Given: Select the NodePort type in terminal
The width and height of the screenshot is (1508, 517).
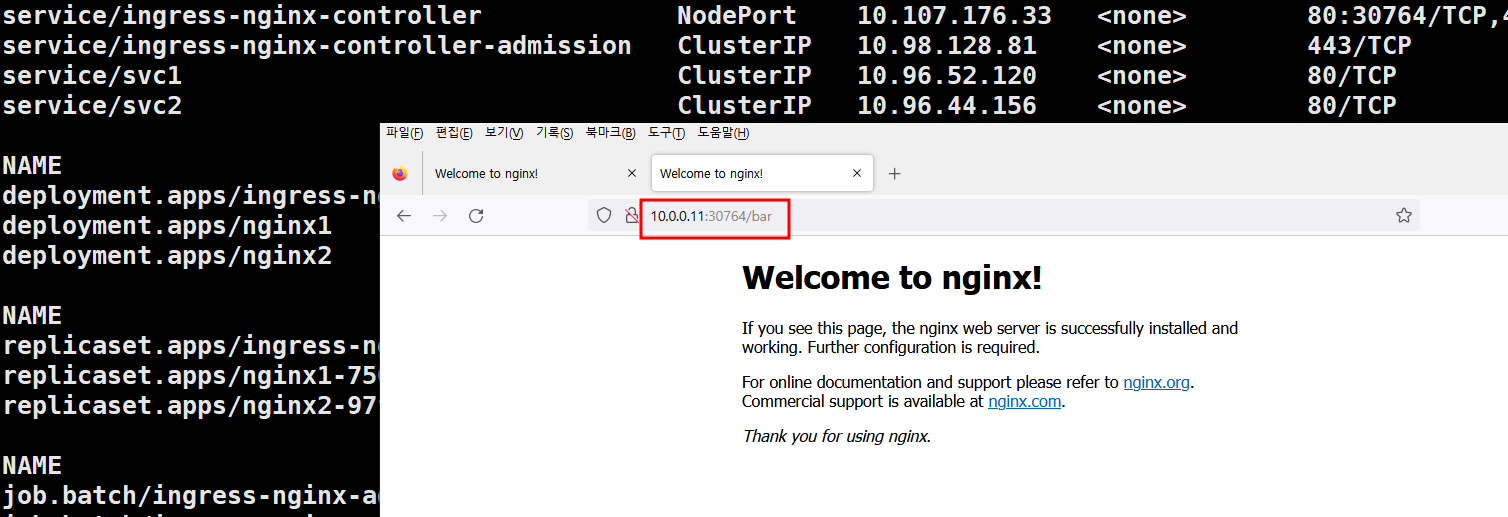Looking at the screenshot, I should [737, 16].
